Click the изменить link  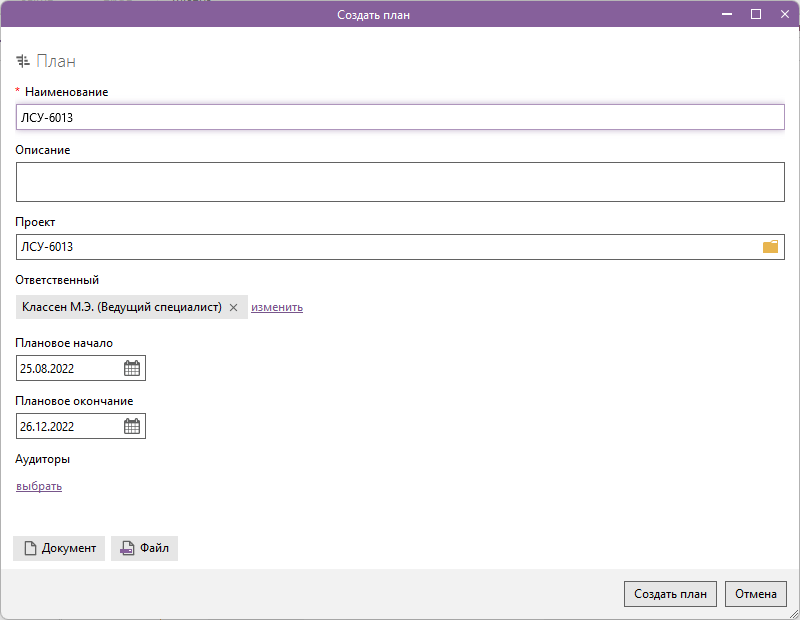pyautogui.click(x=277, y=308)
